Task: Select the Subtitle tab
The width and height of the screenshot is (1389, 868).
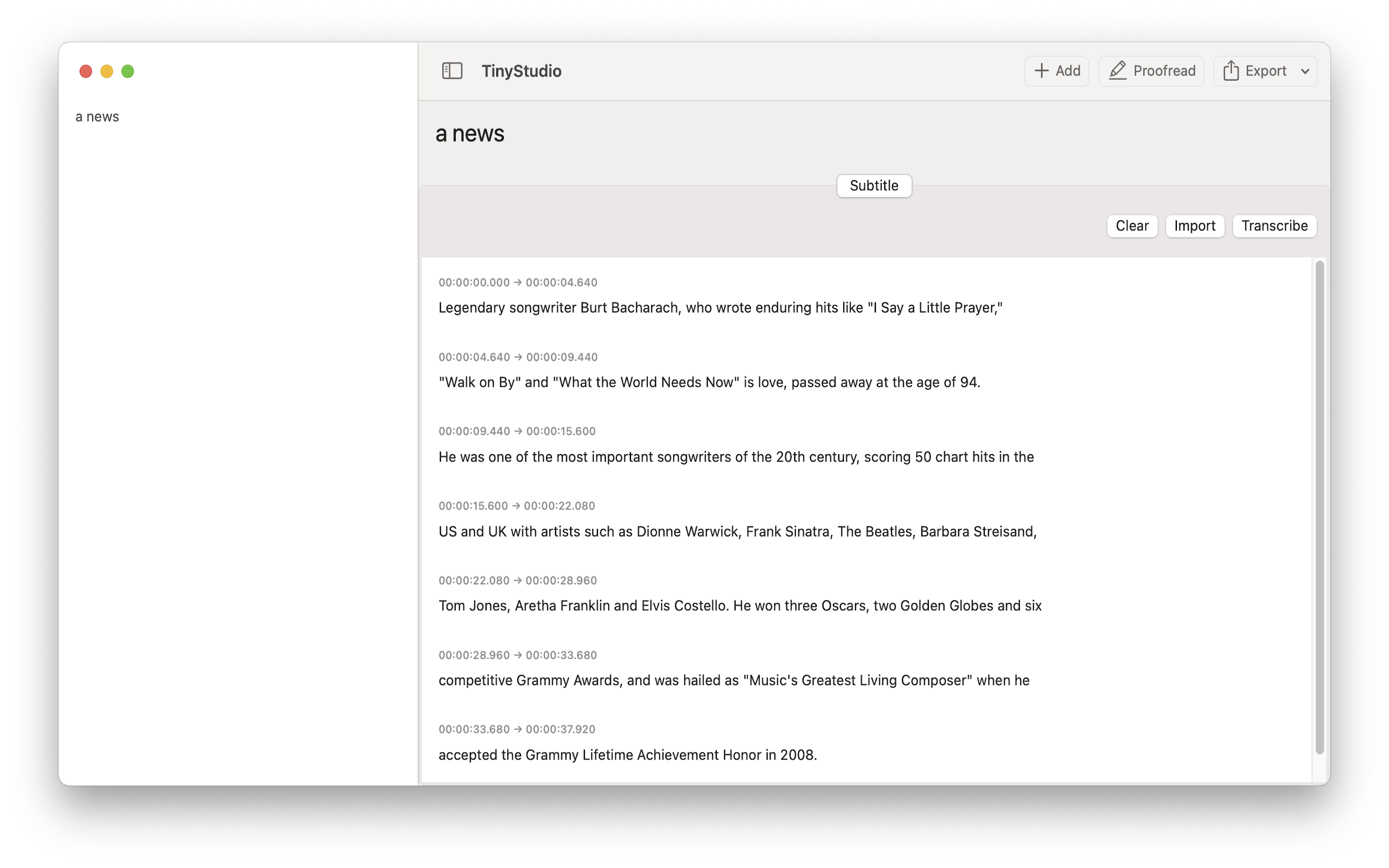Action: point(874,186)
